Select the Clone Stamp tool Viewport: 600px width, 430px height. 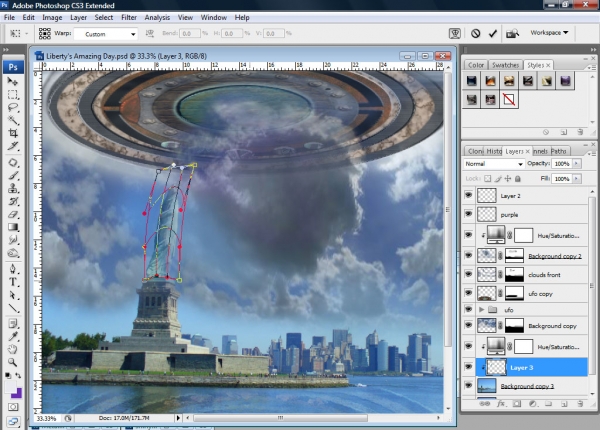13,188
